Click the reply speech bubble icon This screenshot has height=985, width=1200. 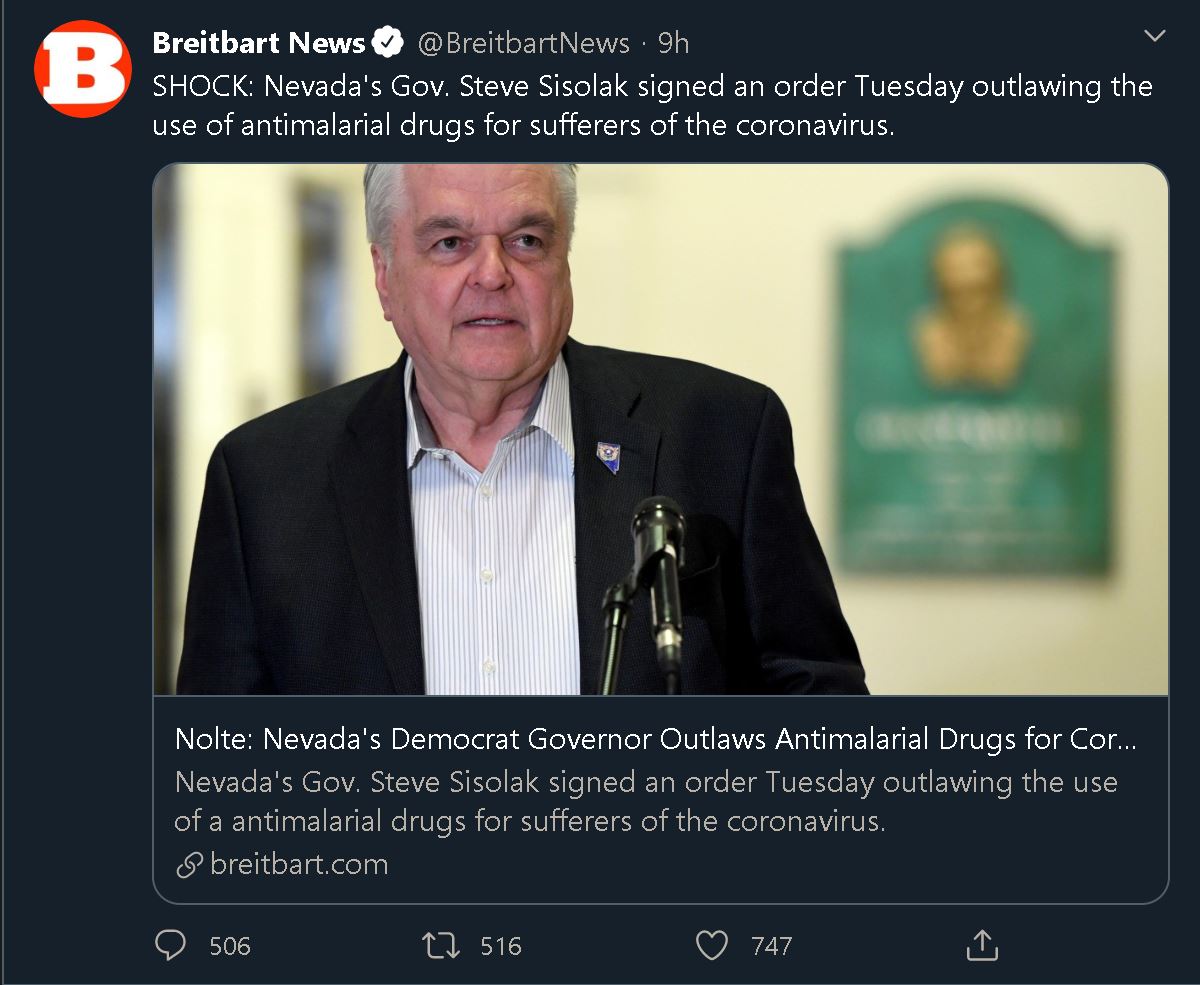pyautogui.click(x=172, y=946)
